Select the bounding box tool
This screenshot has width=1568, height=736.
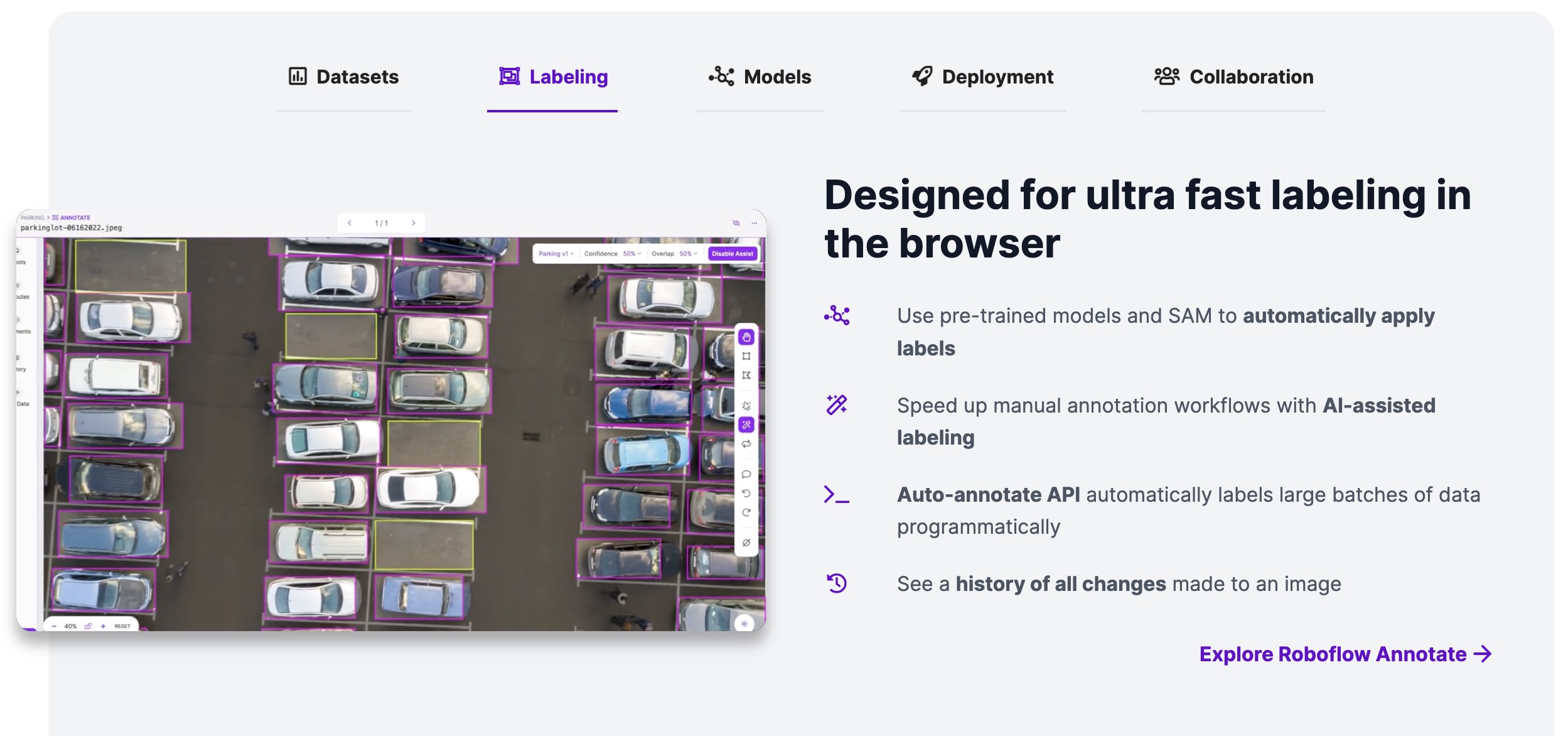[x=746, y=356]
